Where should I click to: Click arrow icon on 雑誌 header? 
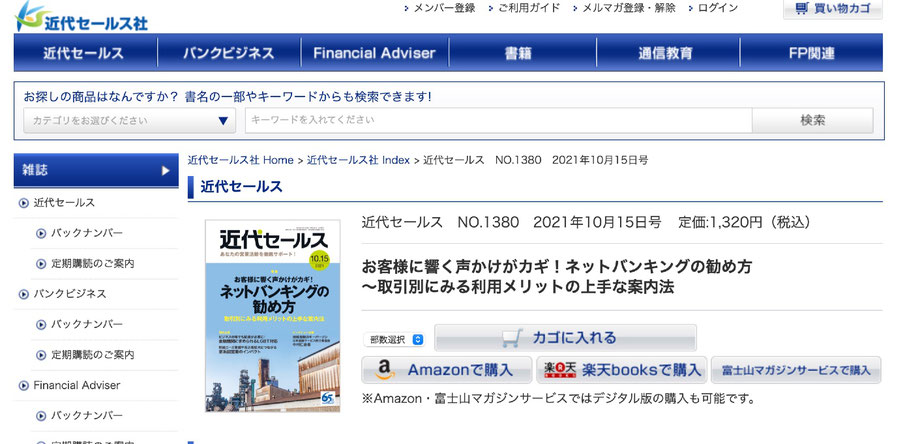pyautogui.click(x=165, y=171)
